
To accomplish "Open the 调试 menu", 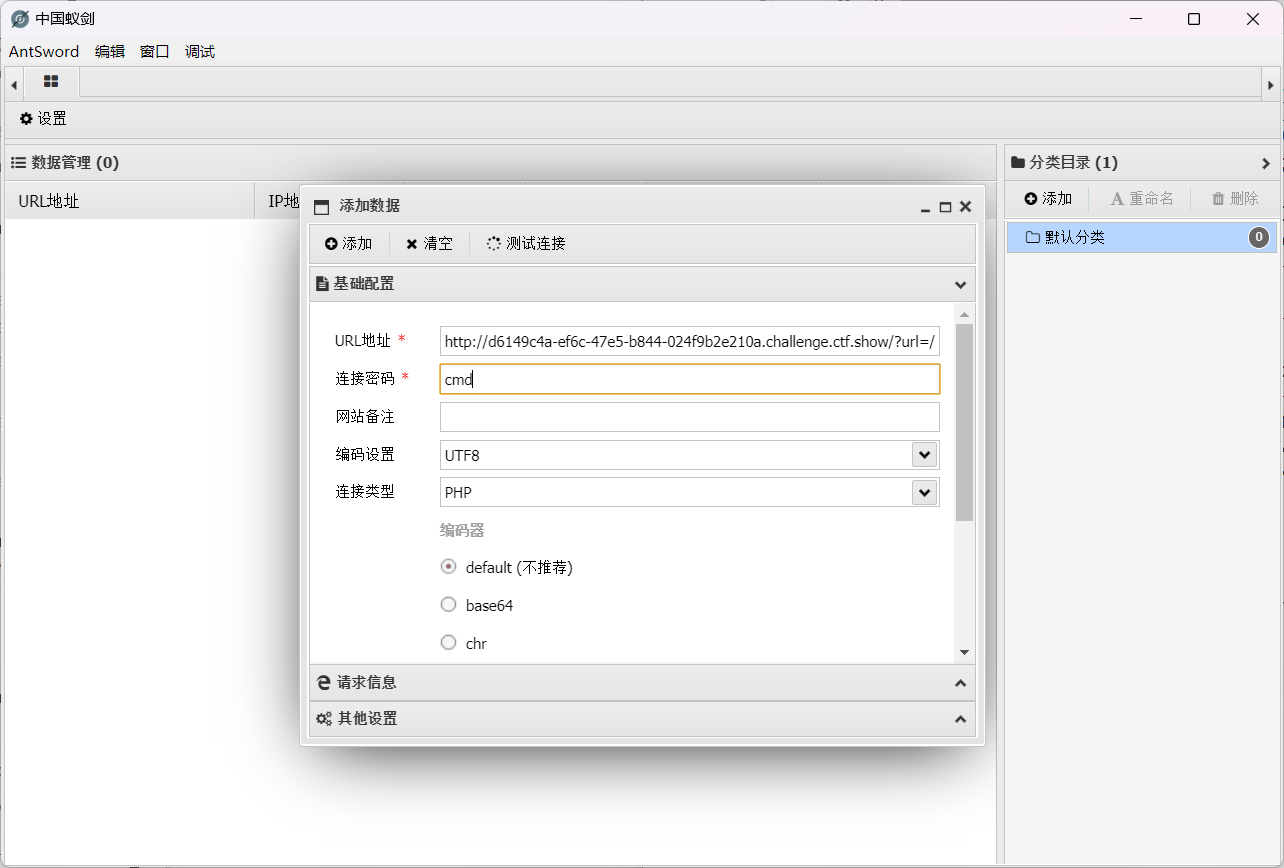I will tap(200, 52).
